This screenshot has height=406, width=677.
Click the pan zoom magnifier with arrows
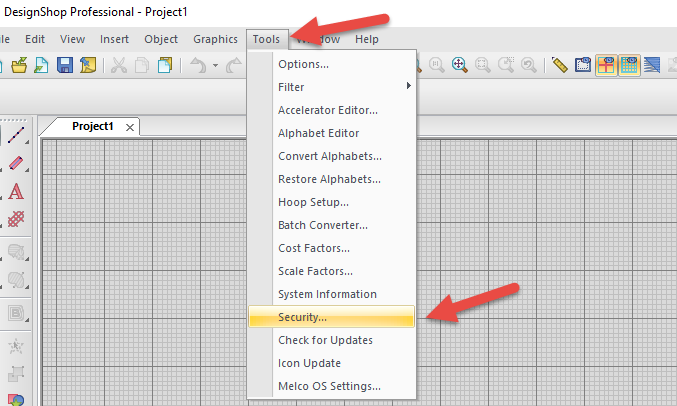pyautogui.click(x=459, y=66)
